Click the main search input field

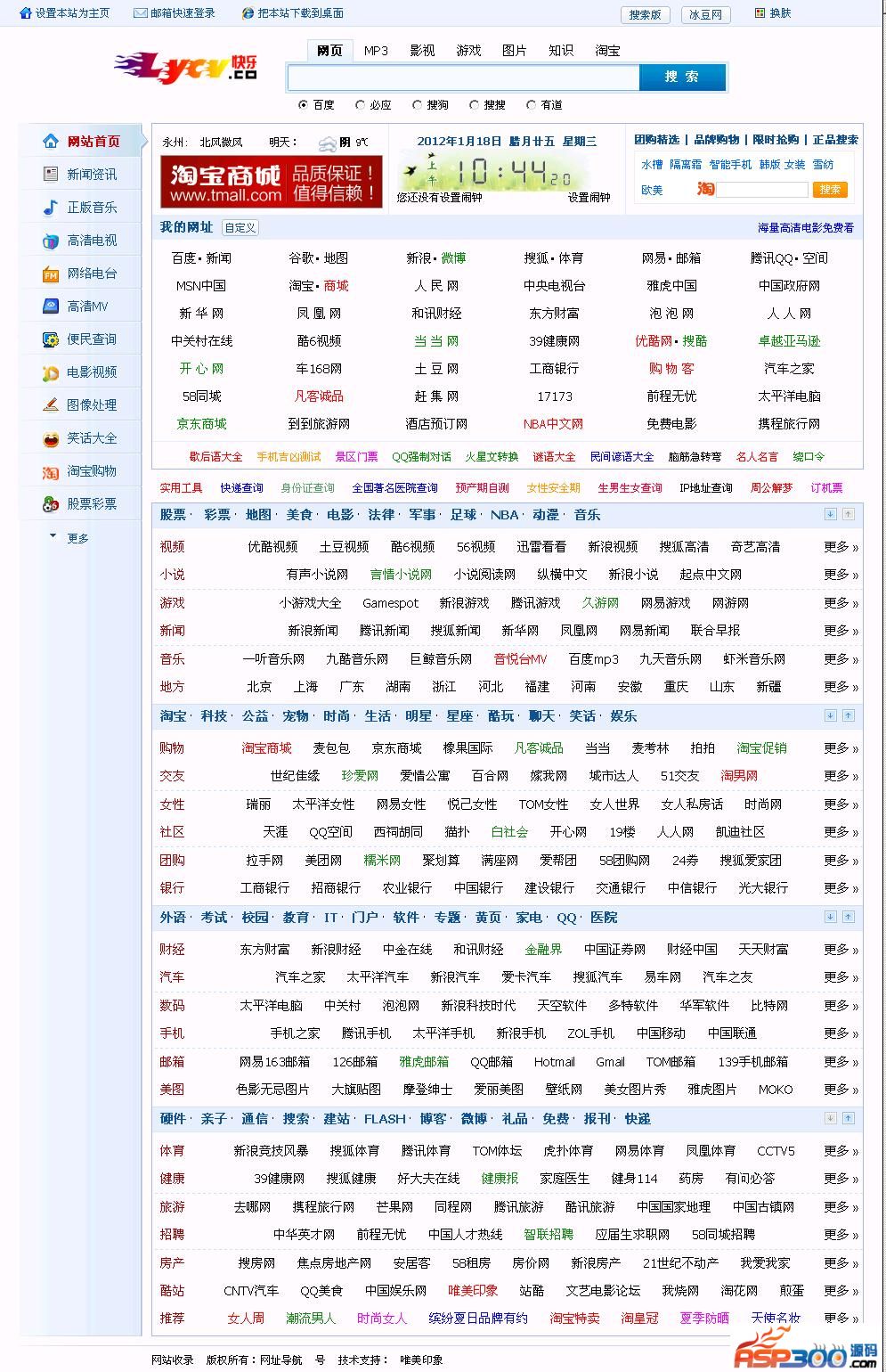[463, 78]
